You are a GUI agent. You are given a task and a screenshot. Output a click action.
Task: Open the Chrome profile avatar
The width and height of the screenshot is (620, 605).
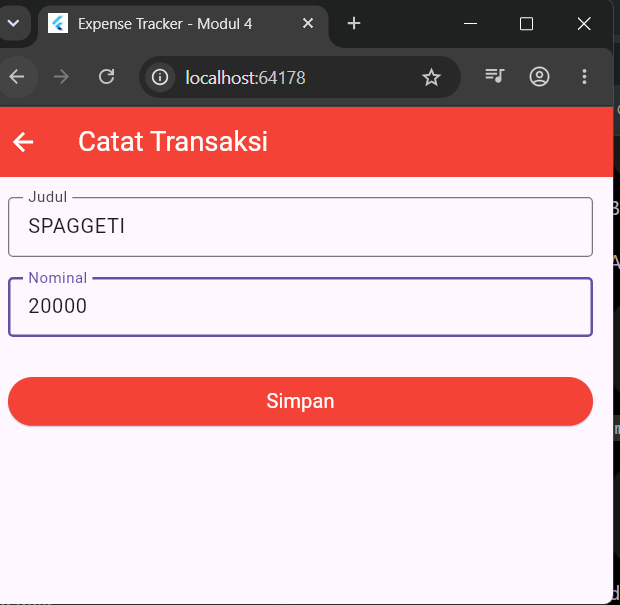coord(539,77)
